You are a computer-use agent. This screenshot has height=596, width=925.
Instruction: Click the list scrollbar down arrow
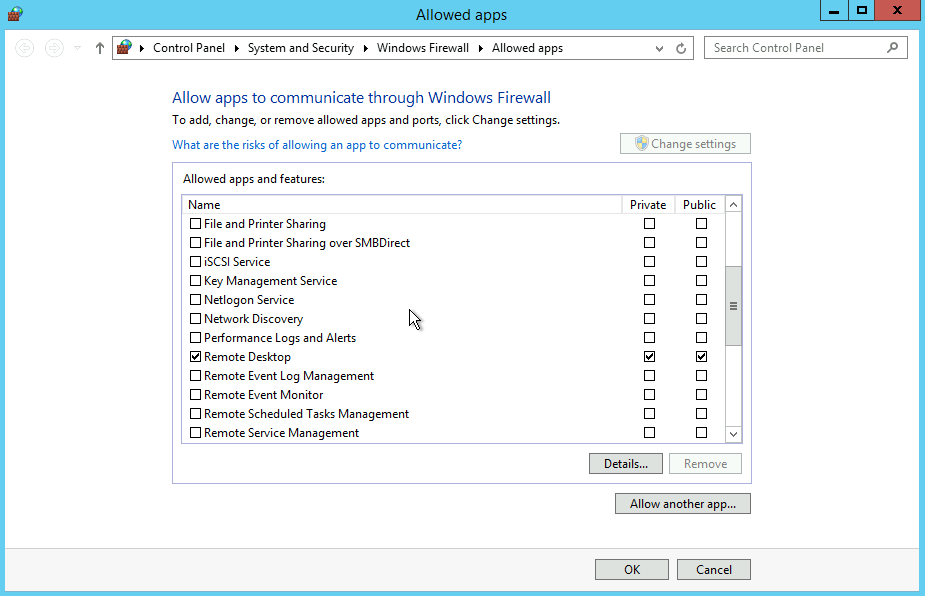[x=733, y=434]
